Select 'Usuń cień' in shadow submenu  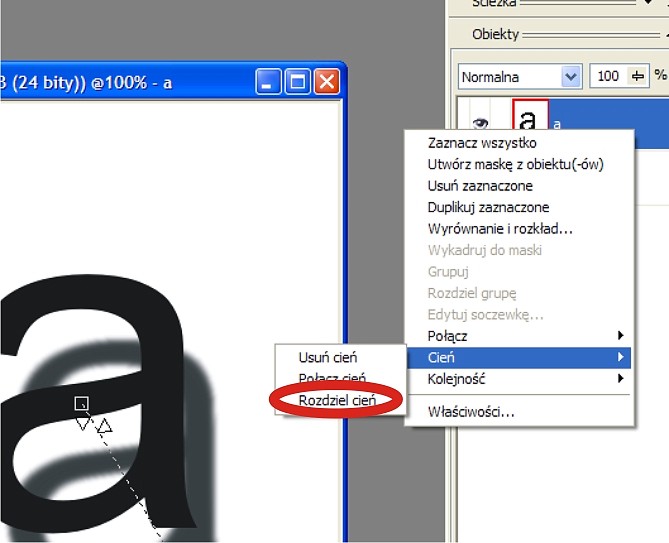(328, 357)
